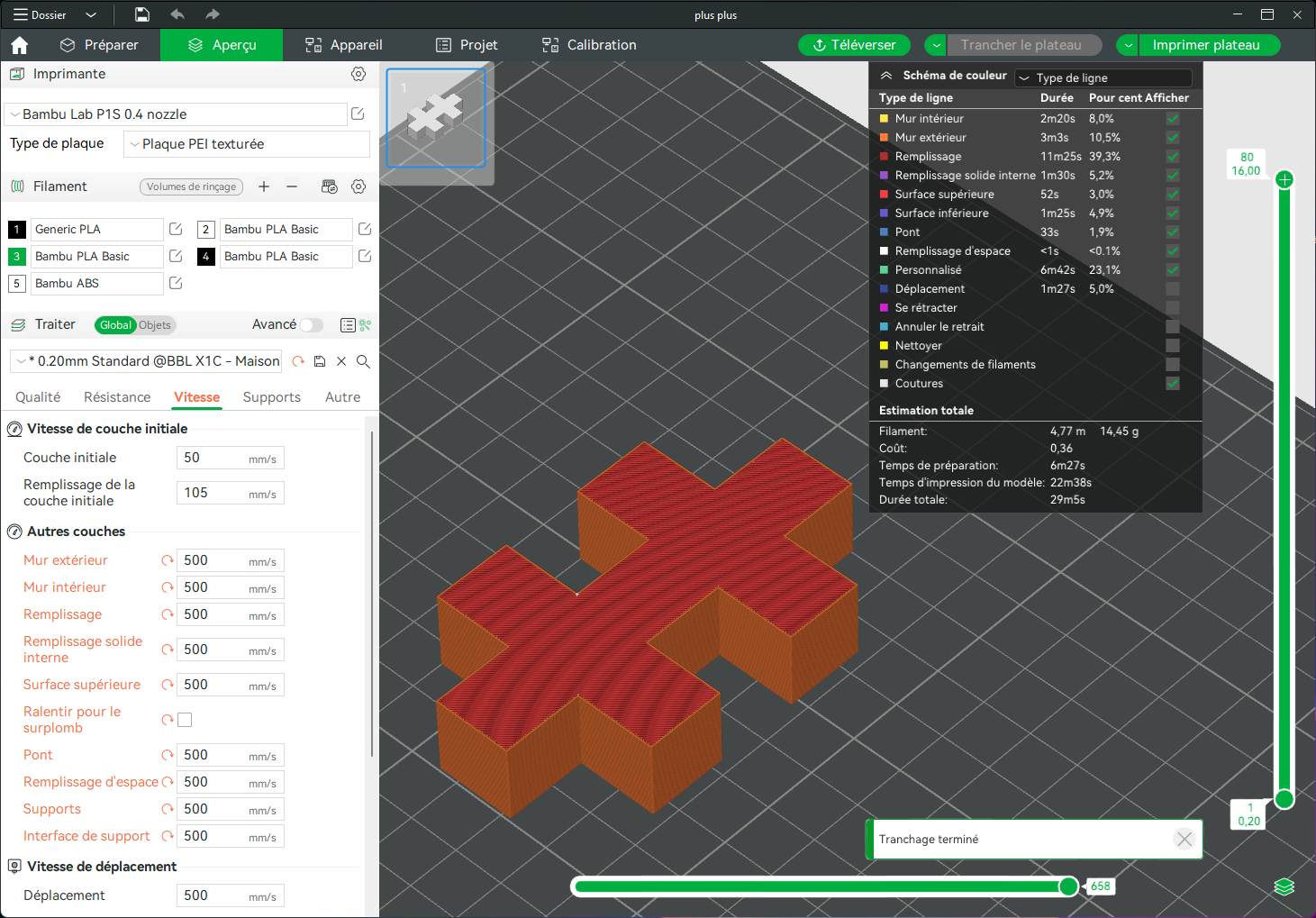Hide Coutures display checkbox
Screen dimensions: 1316x918
click(x=1173, y=384)
